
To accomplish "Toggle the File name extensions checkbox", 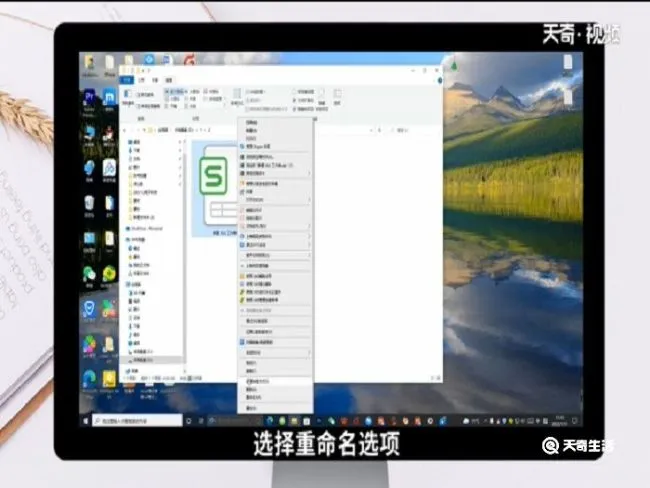I will (x=305, y=100).
